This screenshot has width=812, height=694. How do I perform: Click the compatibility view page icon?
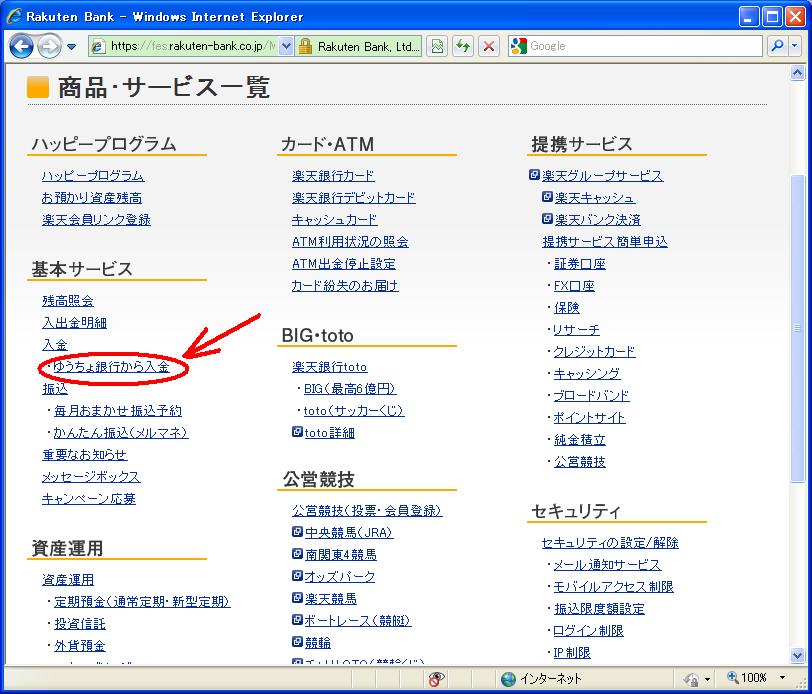click(437, 46)
